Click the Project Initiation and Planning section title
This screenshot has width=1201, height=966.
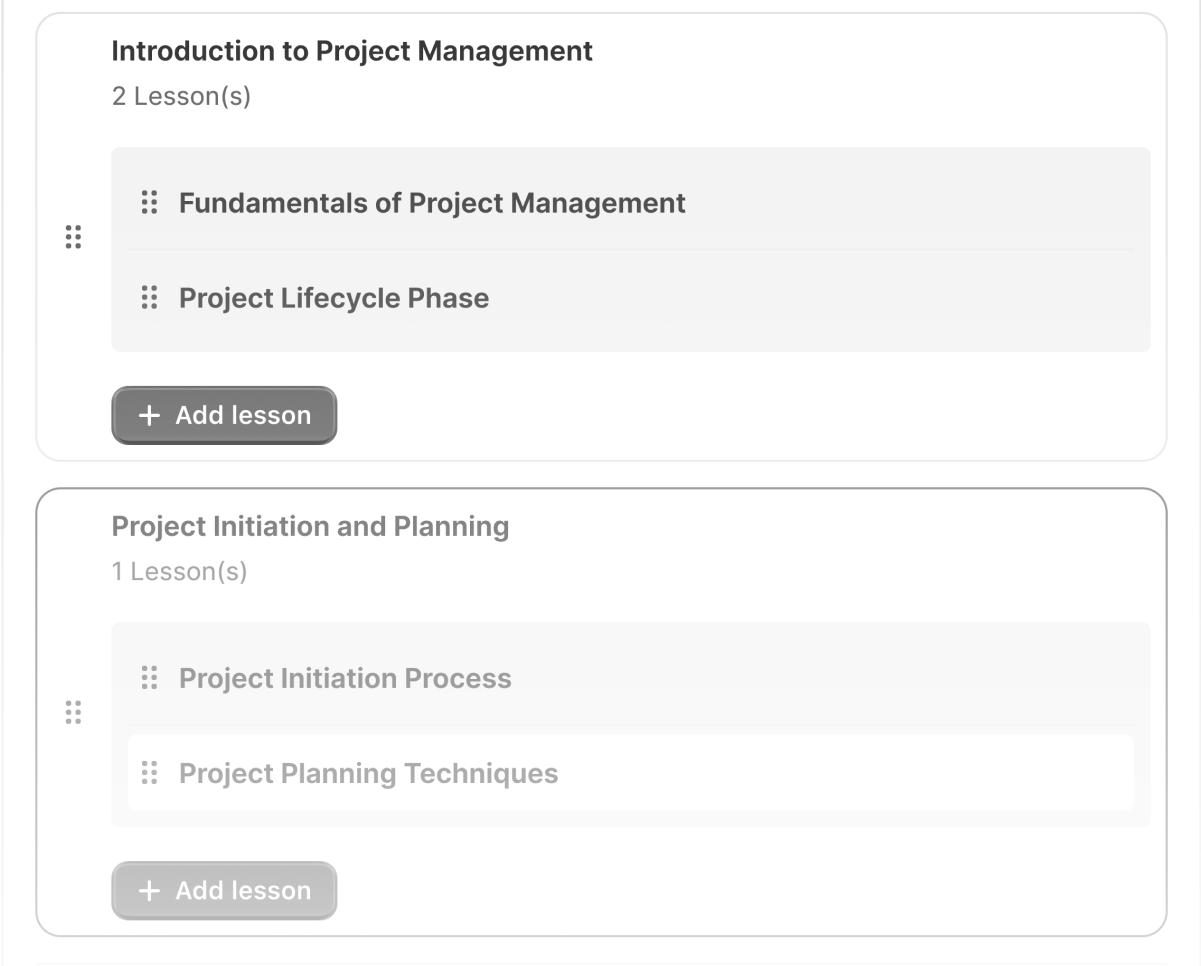pyautogui.click(x=310, y=526)
